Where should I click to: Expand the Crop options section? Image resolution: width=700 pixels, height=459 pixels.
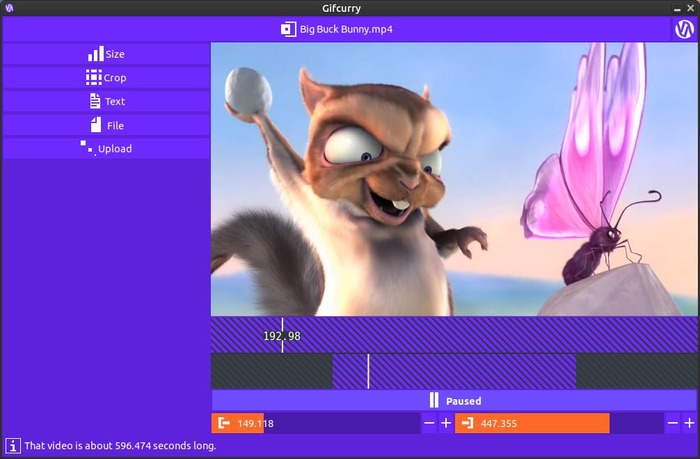[106, 78]
